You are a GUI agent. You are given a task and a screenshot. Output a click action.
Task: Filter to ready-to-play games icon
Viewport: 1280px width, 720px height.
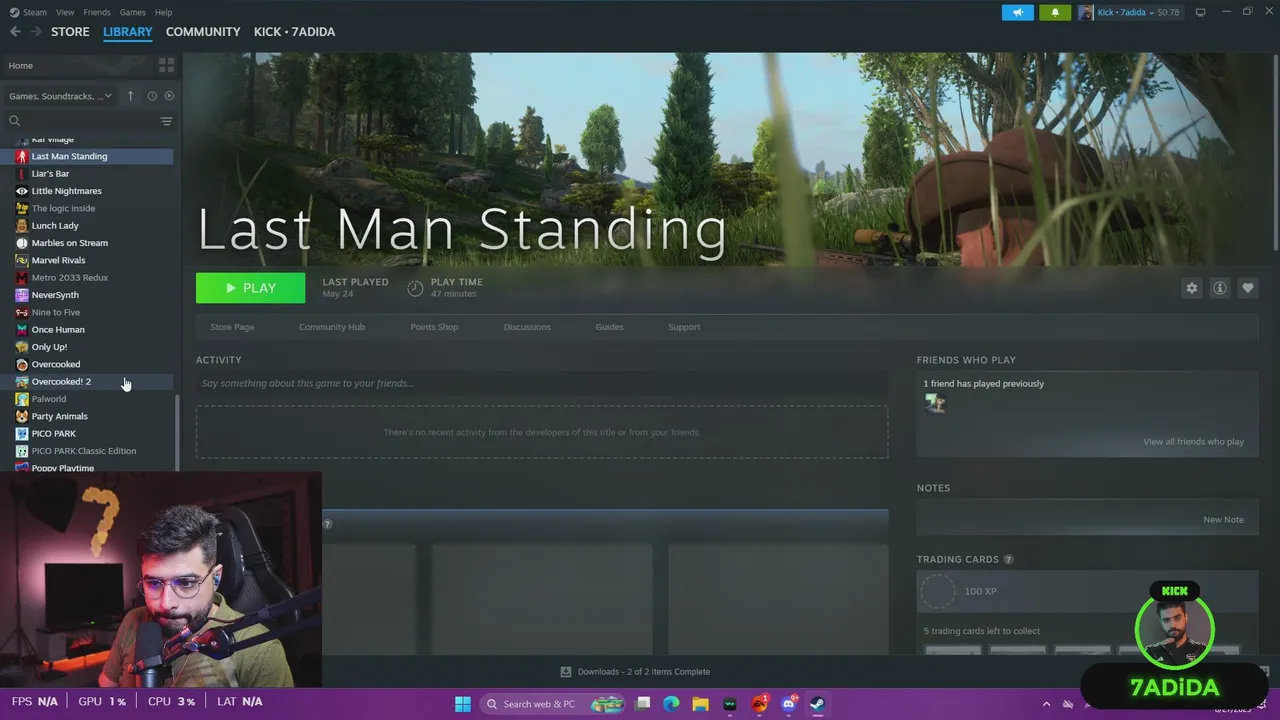click(x=169, y=96)
